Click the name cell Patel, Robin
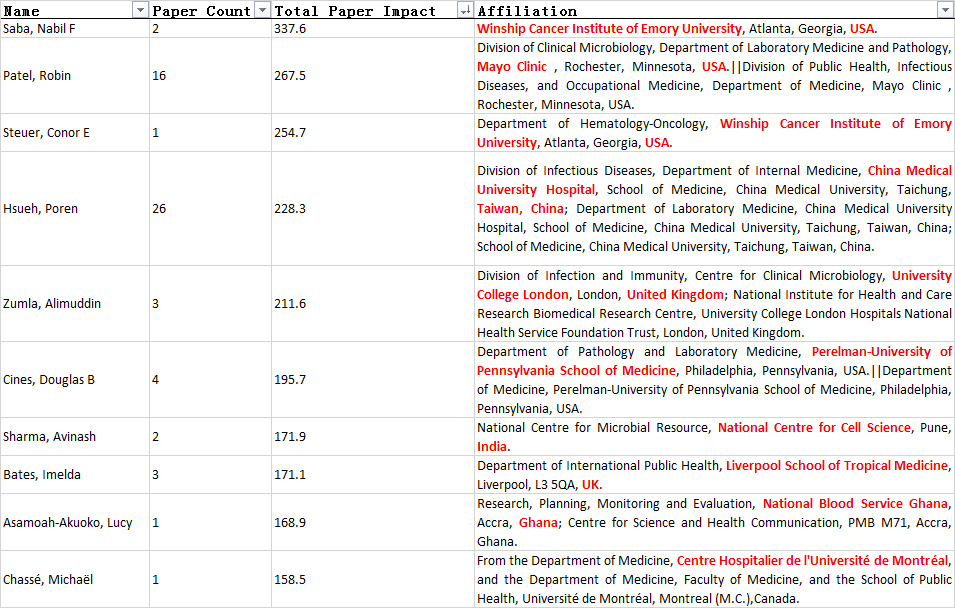This screenshot has width=955, height=608. click(75, 76)
